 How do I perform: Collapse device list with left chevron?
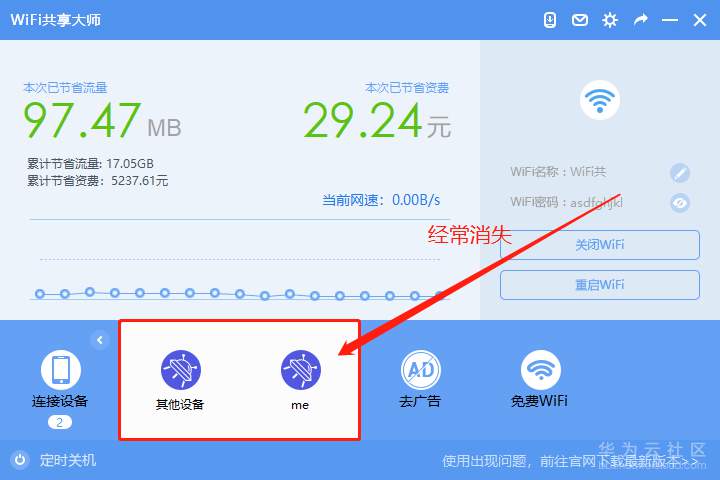coord(100,340)
